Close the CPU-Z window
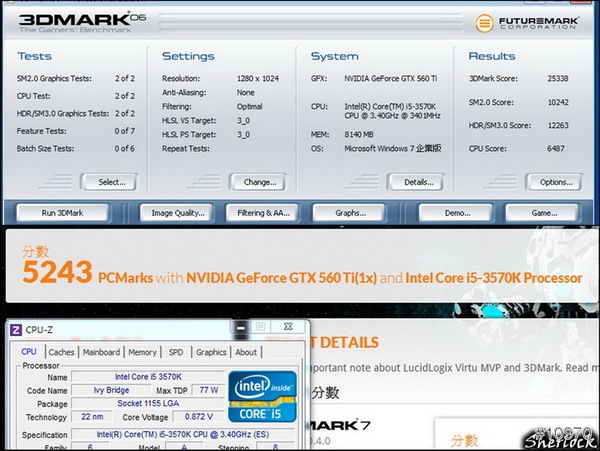The width and height of the screenshot is (600, 451). click(286, 327)
